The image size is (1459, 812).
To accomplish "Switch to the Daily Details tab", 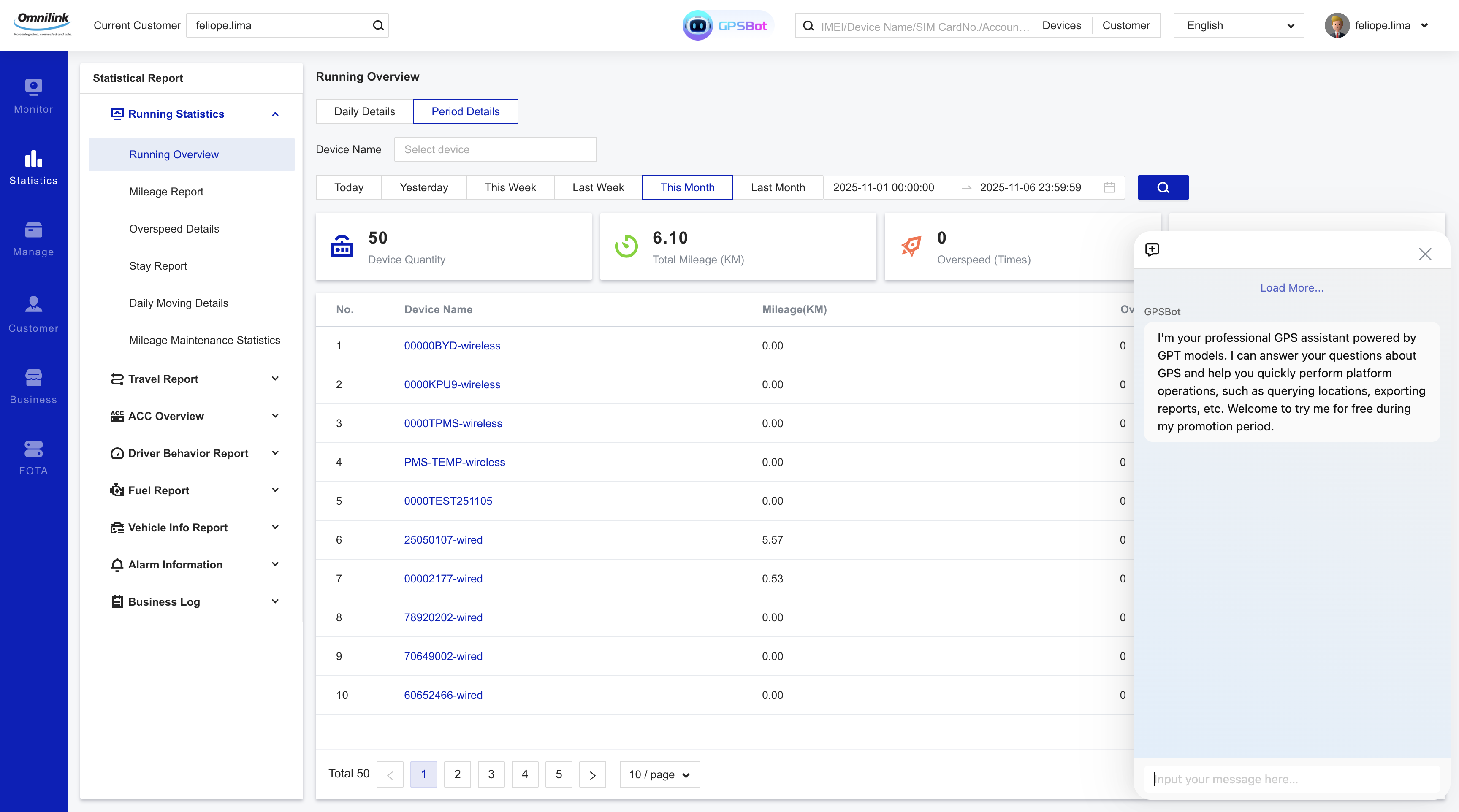I will click(x=363, y=111).
